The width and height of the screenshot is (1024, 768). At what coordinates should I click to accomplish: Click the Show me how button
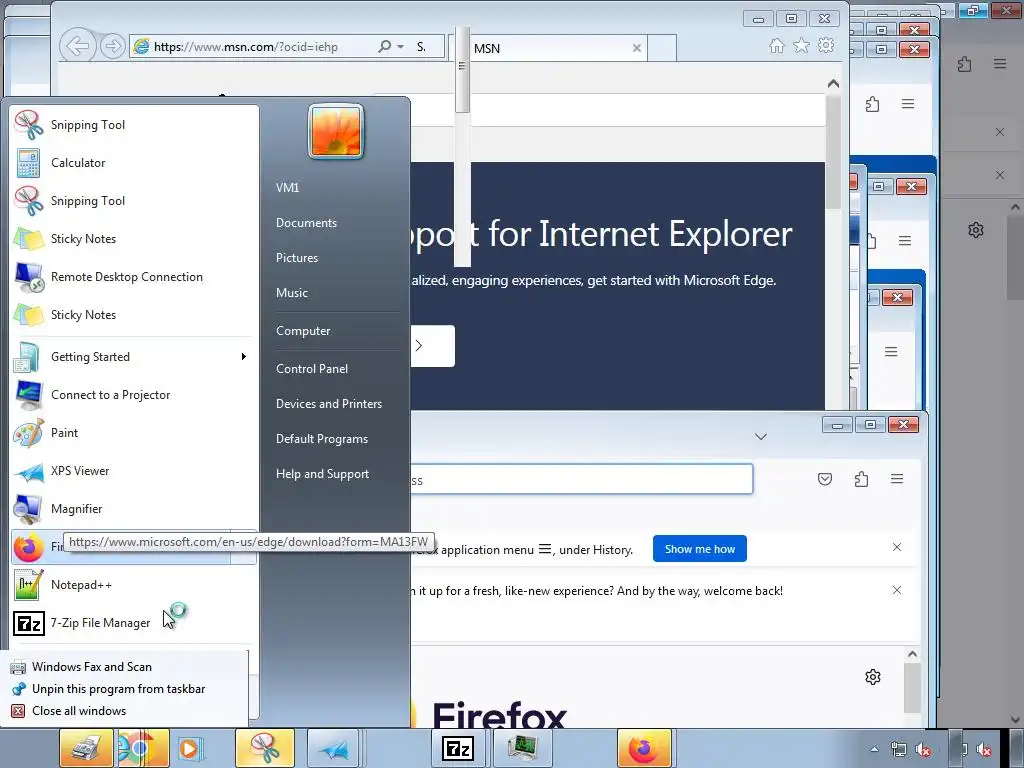pyautogui.click(x=699, y=549)
